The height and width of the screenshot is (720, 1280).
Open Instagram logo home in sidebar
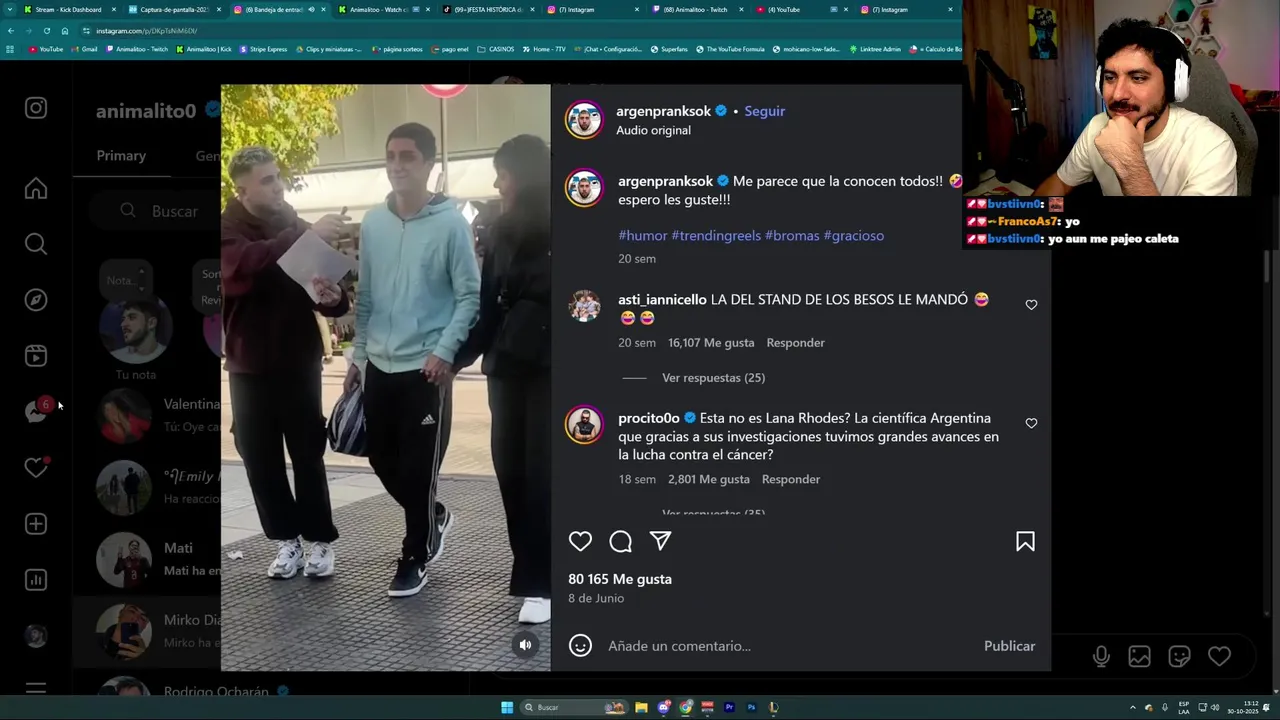[36, 108]
